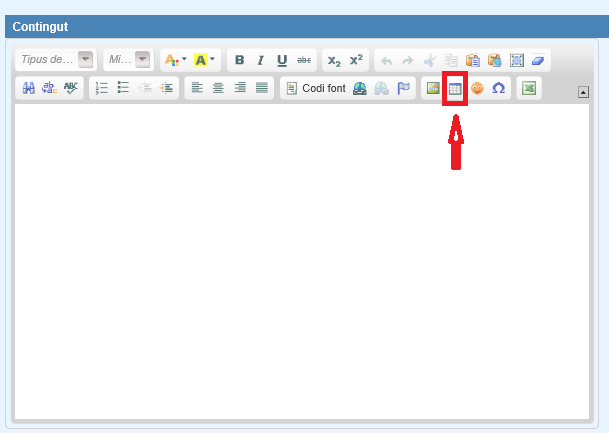
Task: Click inside the empty editor text area
Action: point(300,260)
